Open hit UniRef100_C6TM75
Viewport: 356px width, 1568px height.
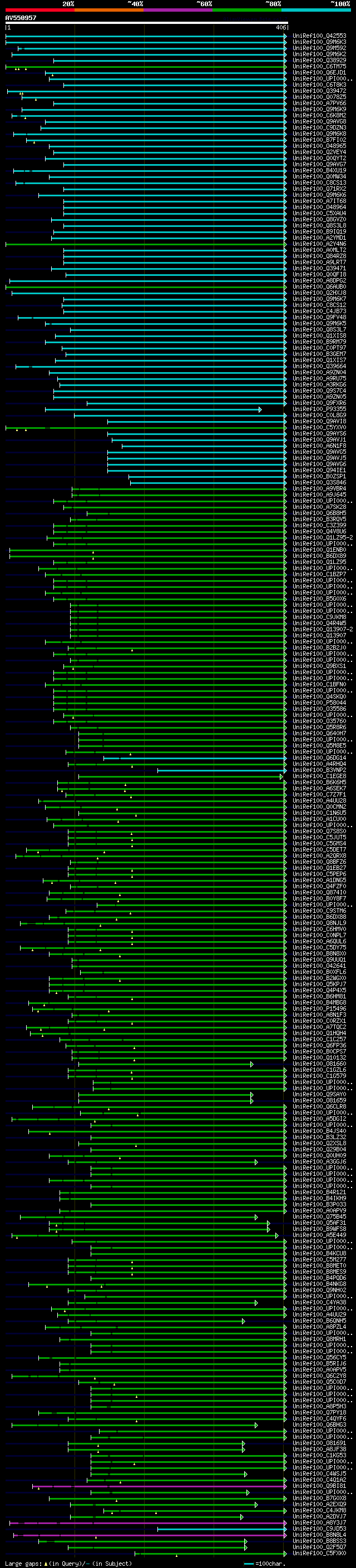click(x=319, y=66)
